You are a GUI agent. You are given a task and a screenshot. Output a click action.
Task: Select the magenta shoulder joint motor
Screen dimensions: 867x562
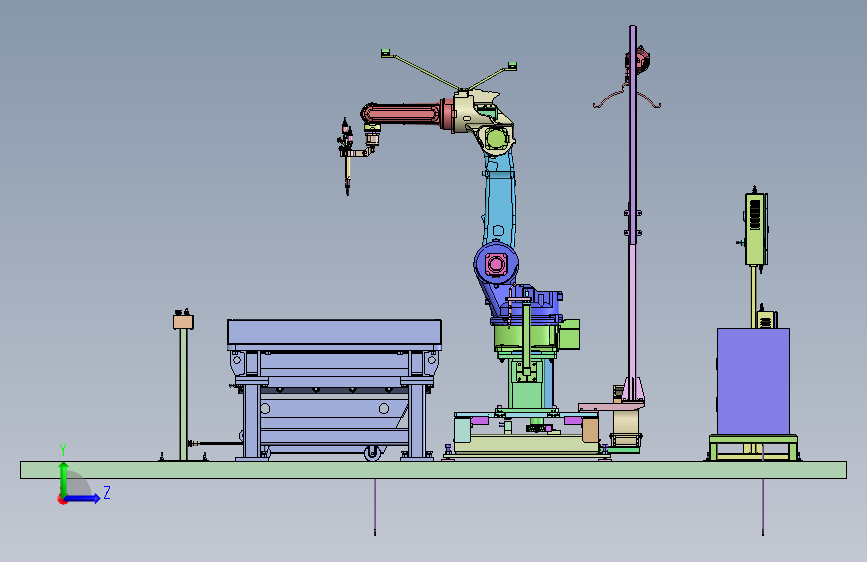point(495,264)
